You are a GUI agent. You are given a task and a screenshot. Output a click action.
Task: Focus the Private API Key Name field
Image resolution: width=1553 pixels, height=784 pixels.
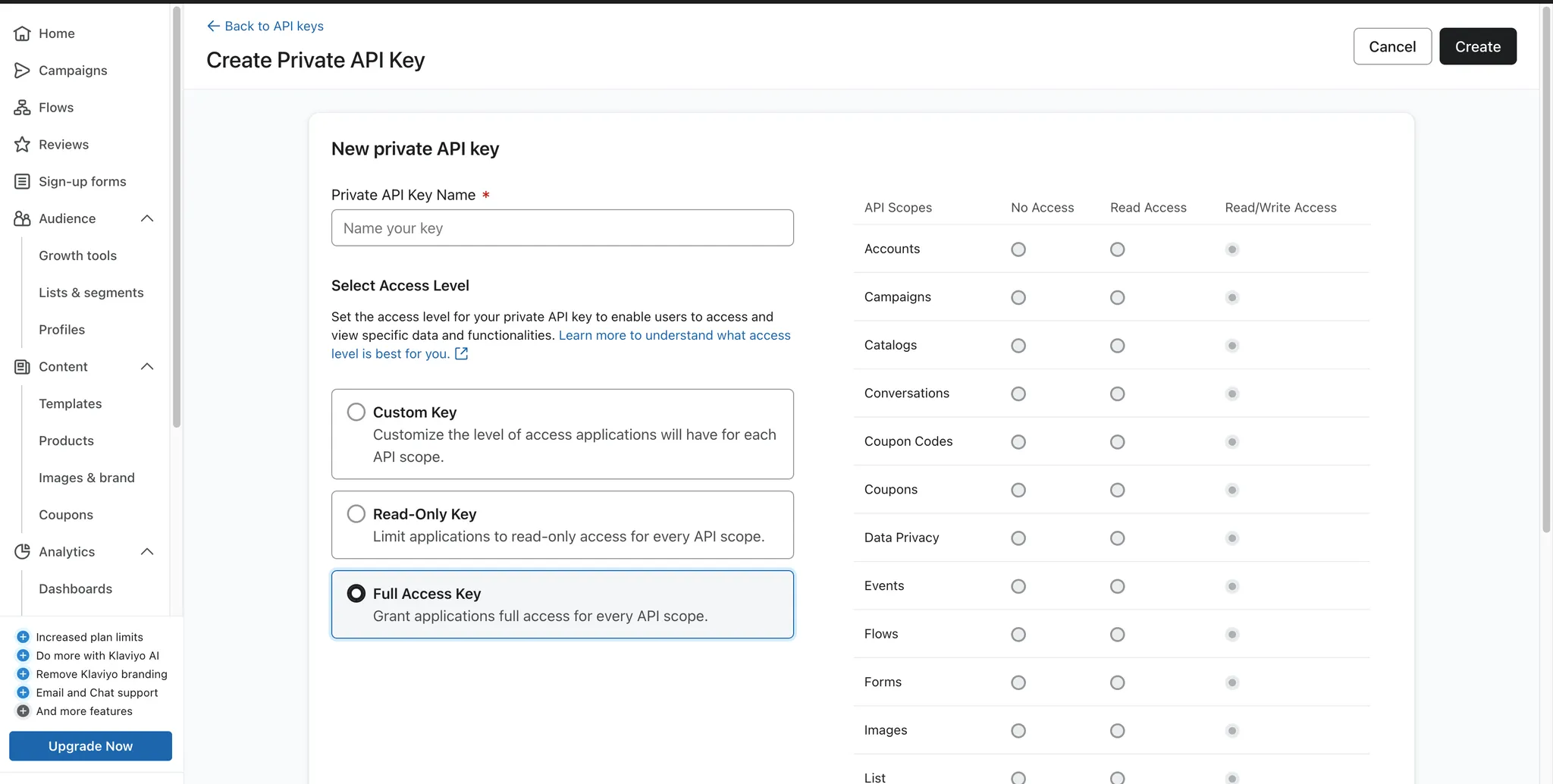(563, 227)
